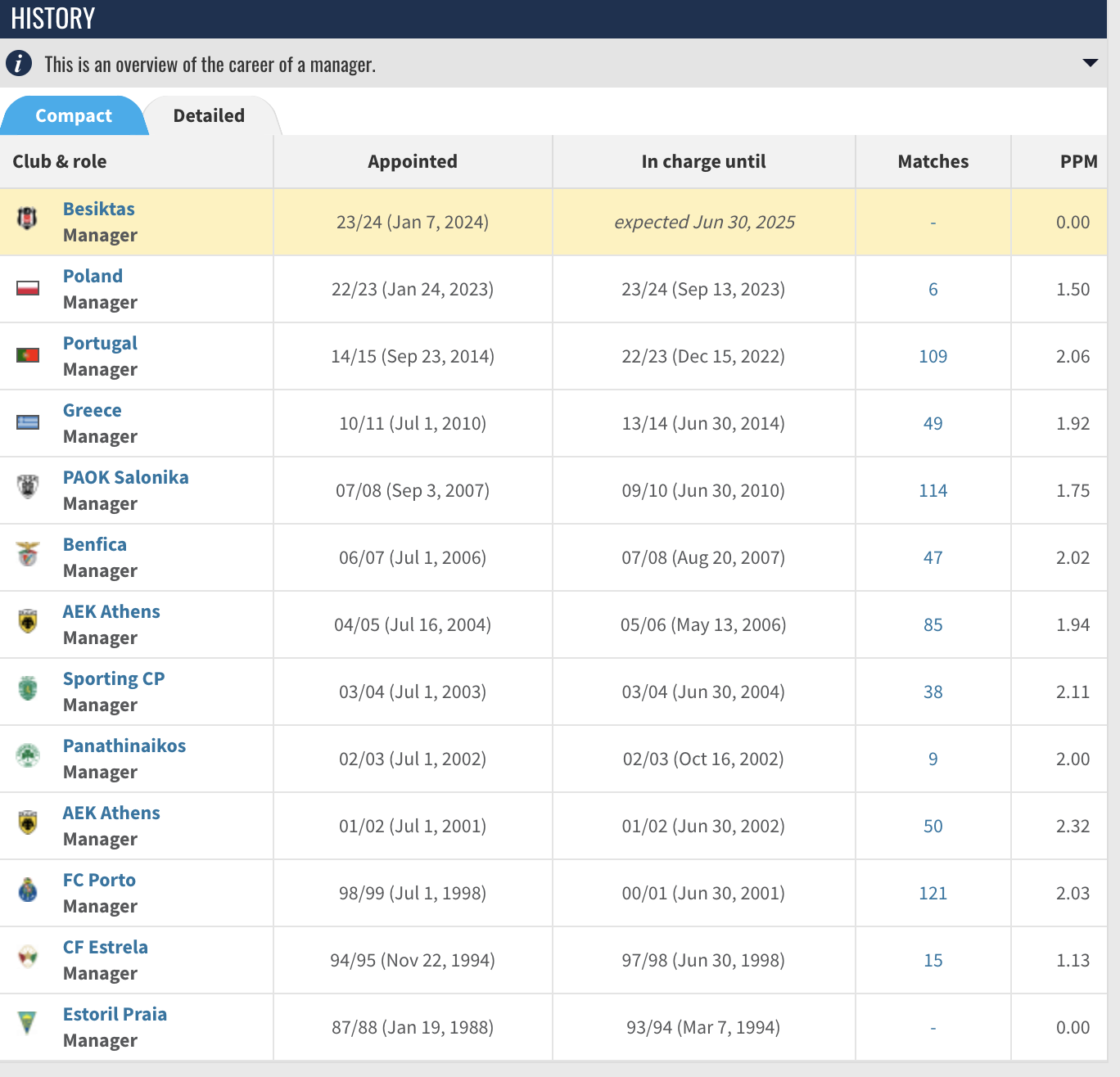This screenshot has width=1120, height=1077.
Task: Click the '14/15 (Sep 23, 2014)' cell
Action: [413, 356]
